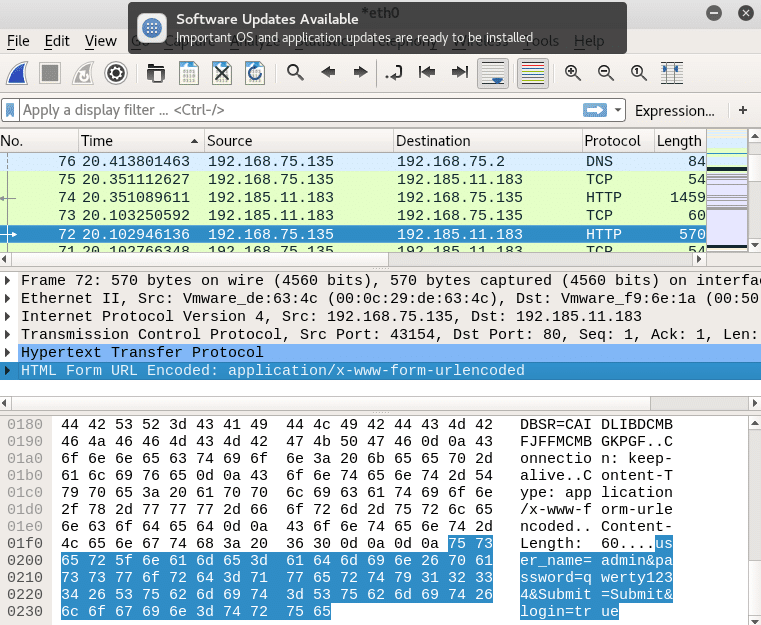The image size is (761, 625).
Task: Sort packets by No. column
Action: coord(39,141)
